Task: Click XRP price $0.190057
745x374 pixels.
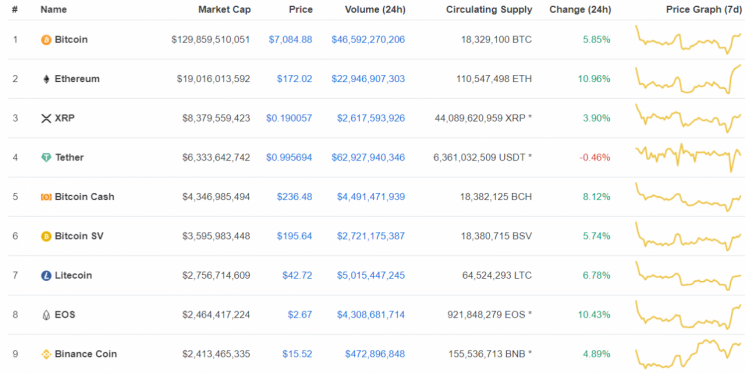Action: pyautogui.click(x=289, y=118)
